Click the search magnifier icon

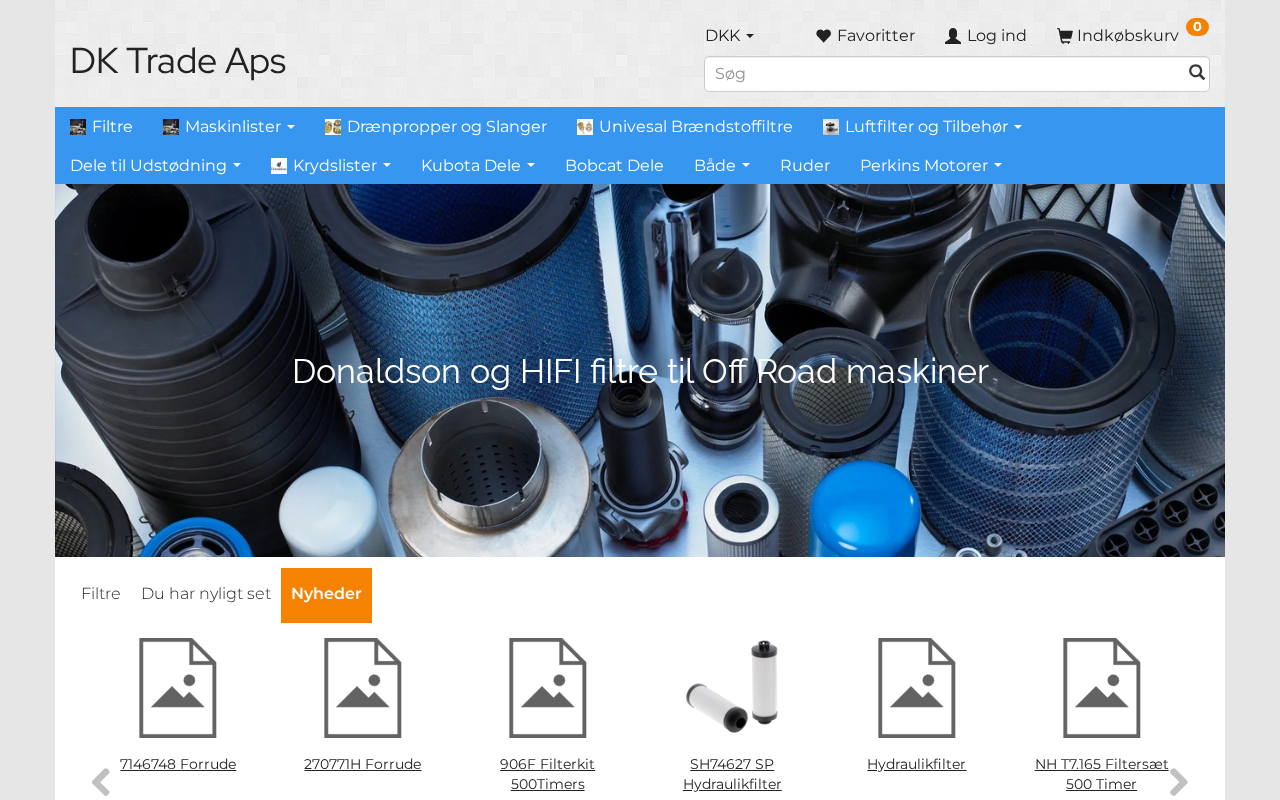(x=1196, y=73)
